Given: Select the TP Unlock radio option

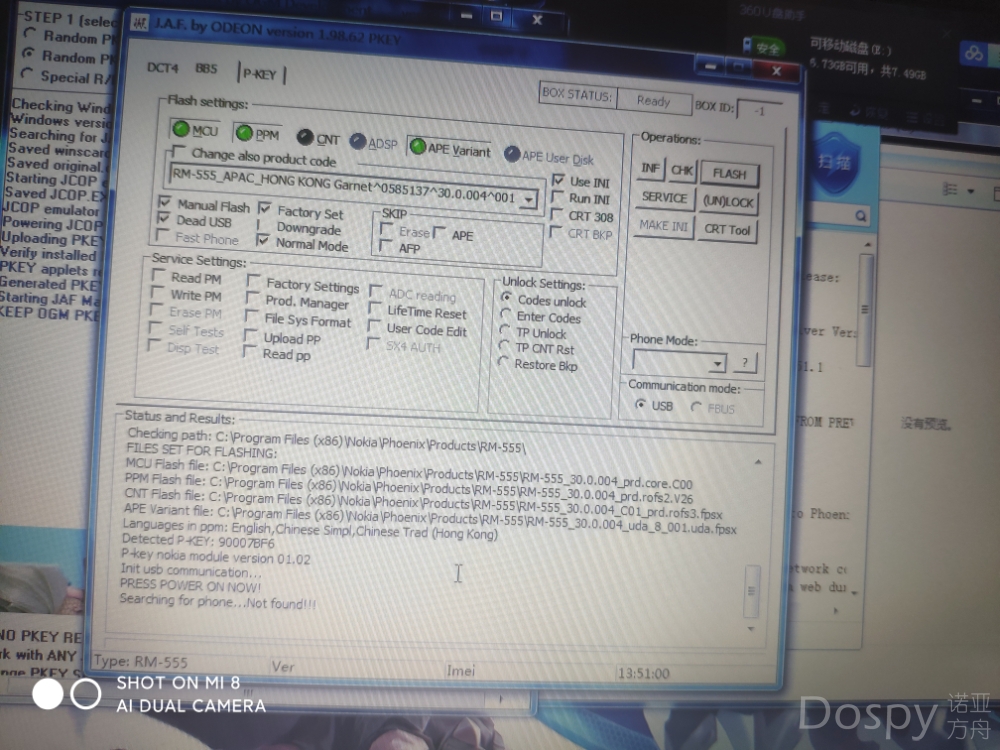Looking at the screenshot, I should point(504,330).
